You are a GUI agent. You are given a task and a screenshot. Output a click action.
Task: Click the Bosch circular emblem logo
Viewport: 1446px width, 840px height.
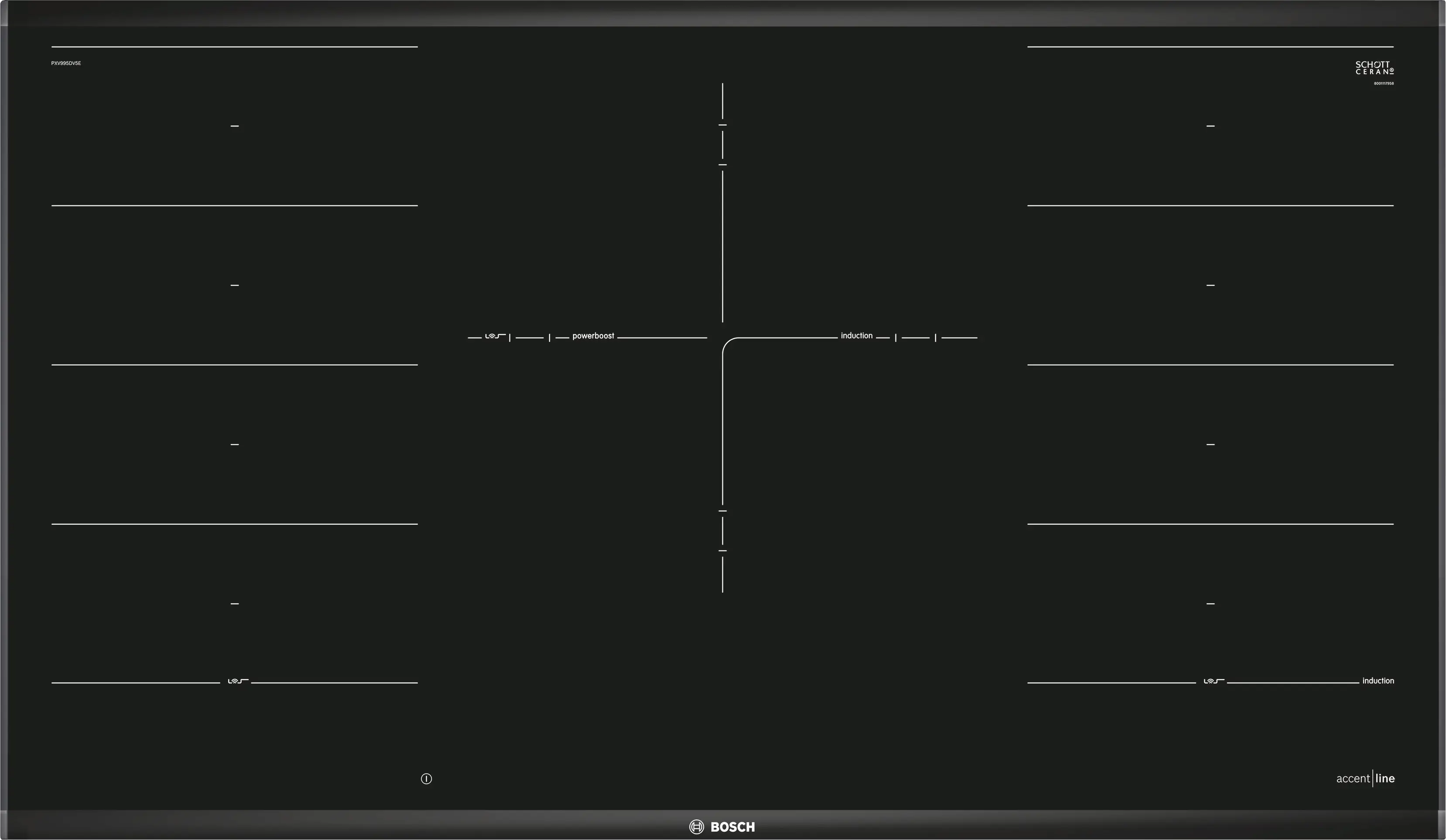pos(696,827)
